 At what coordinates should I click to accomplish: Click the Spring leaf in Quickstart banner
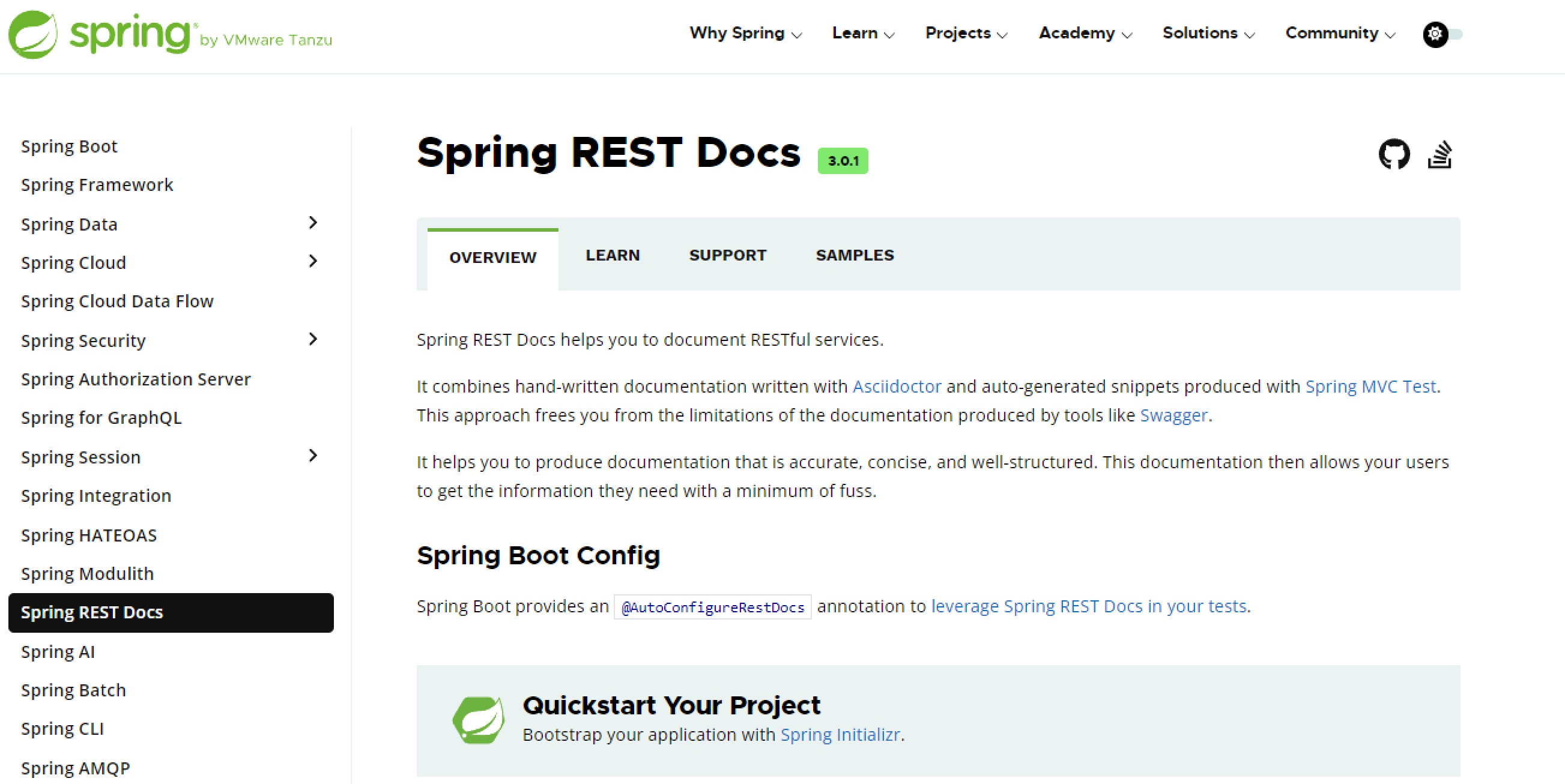tap(478, 719)
